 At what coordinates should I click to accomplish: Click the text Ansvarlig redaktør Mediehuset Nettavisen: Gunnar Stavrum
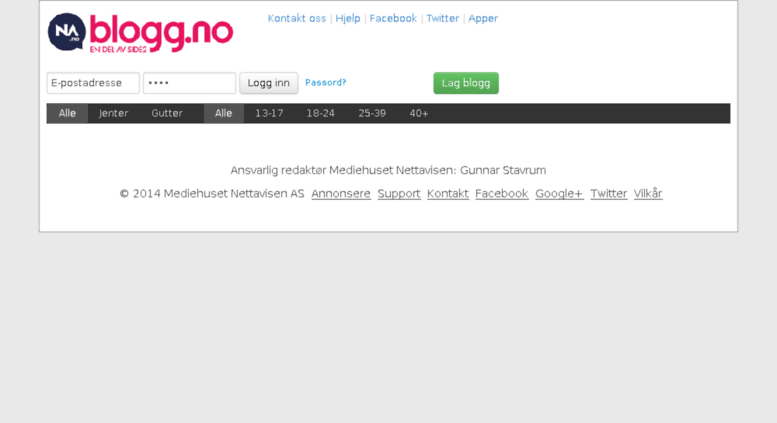click(x=388, y=170)
